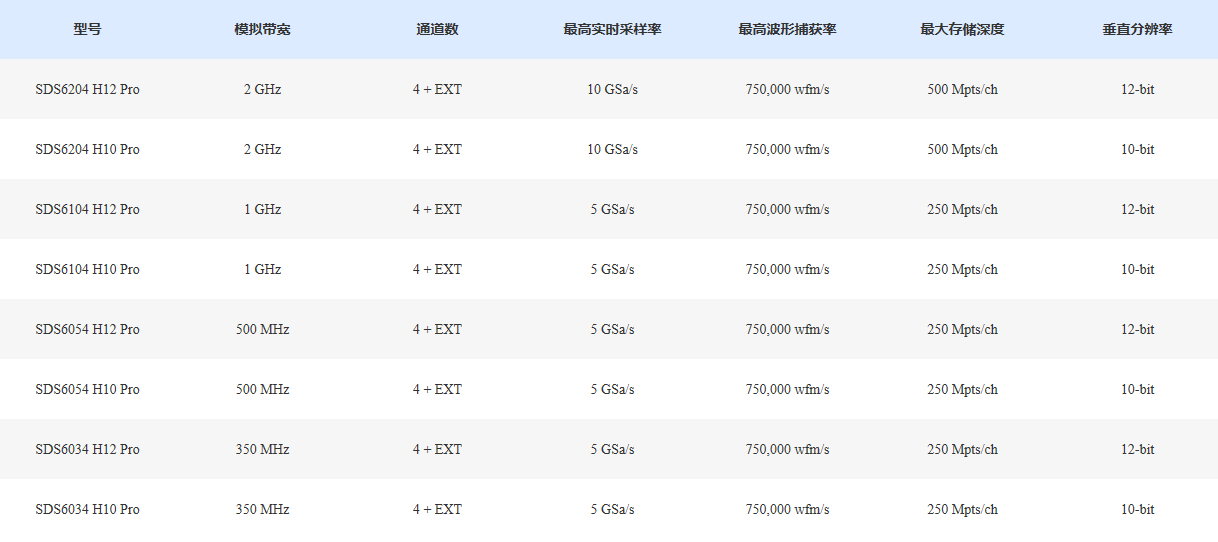Screen dimensions: 1218x542
Task: Click the 500 Mpts/ch cell for SDS6204 H10 Pro
Action: click(962, 149)
